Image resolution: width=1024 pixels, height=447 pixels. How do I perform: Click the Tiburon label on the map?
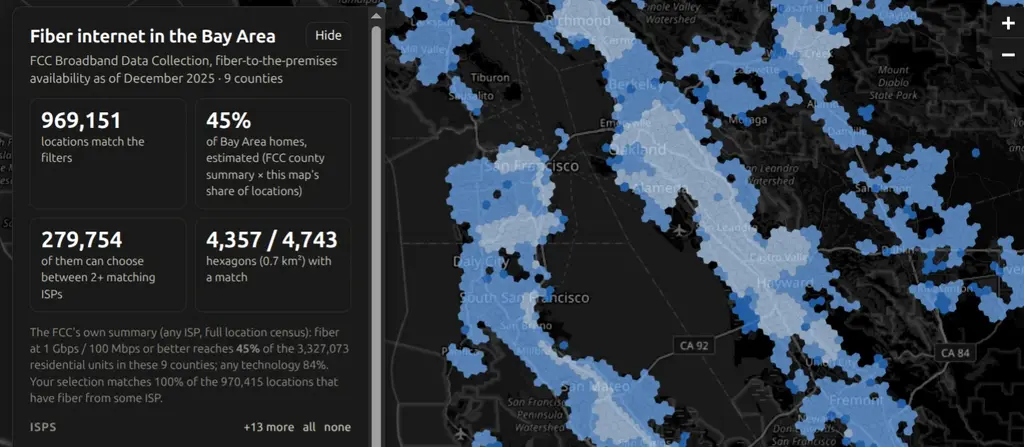[490, 77]
